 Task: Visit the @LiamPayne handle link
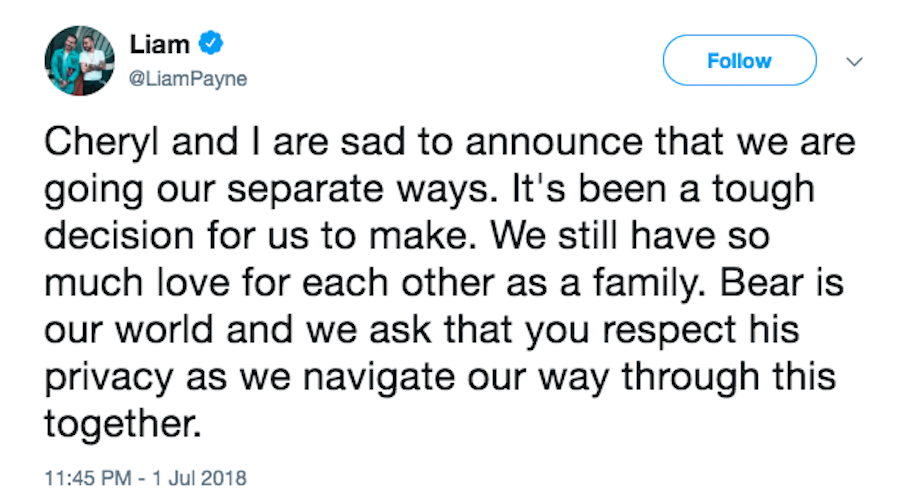pyautogui.click(x=188, y=79)
